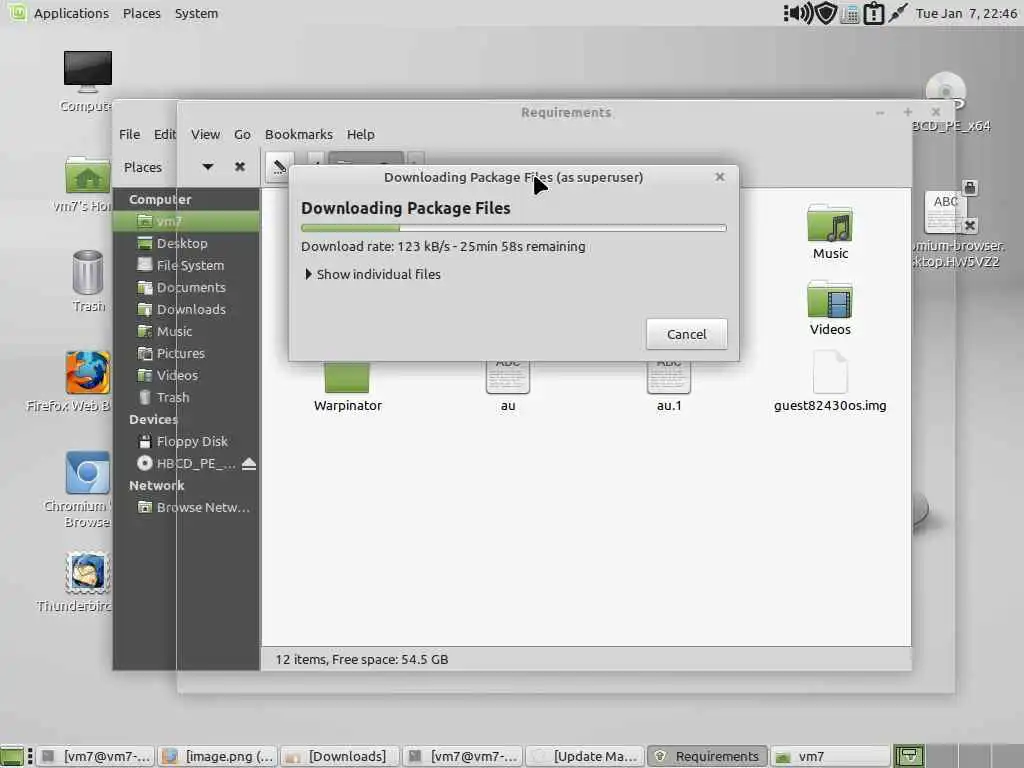Click the download progress bar

pyautogui.click(x=513, y=228)
